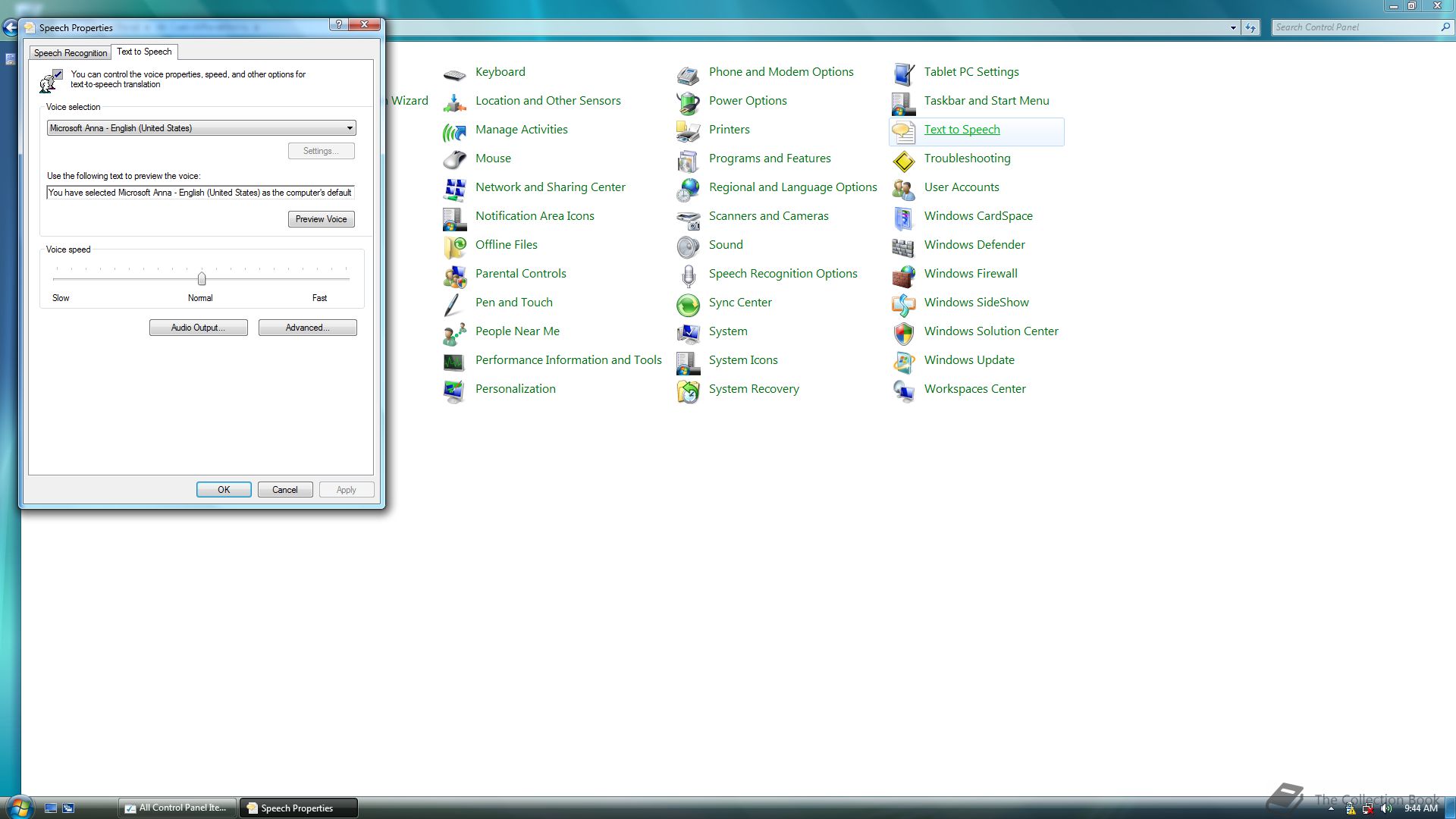
Task: Open the Parental Controls icon
Action: [454, 275]
